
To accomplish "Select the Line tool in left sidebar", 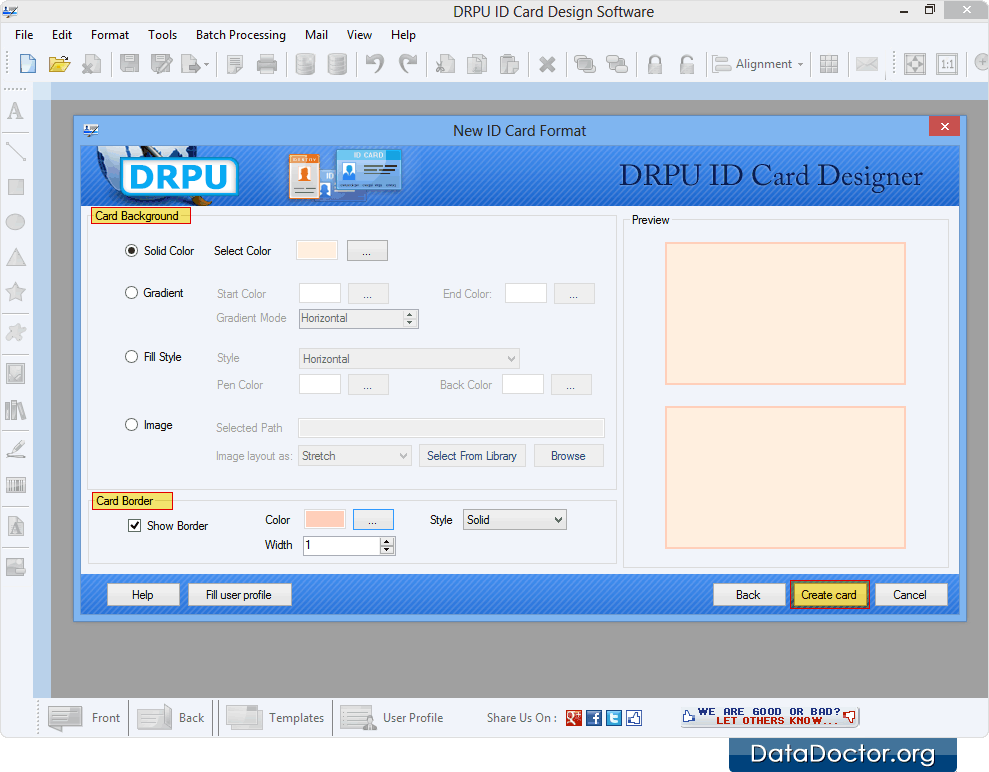I will tap(15, 151).
